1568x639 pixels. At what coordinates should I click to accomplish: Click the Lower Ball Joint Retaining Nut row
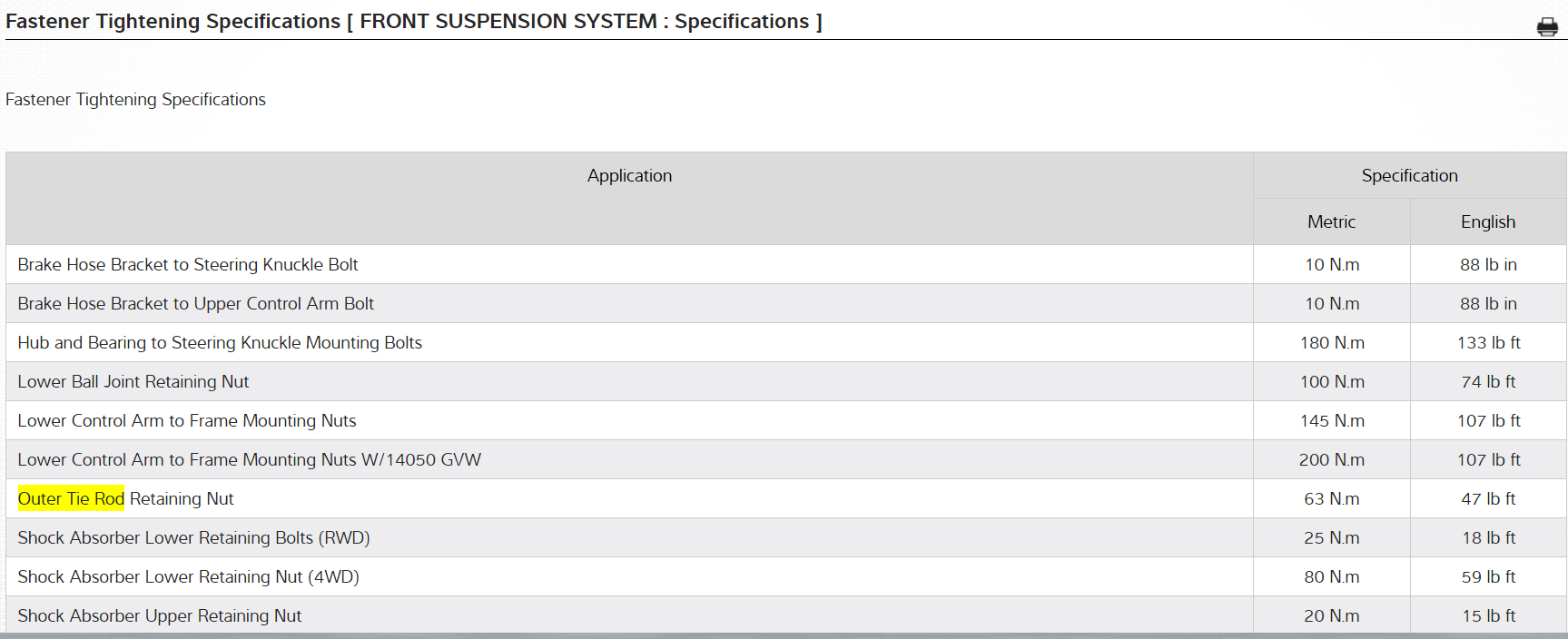(x=133, y=382)
